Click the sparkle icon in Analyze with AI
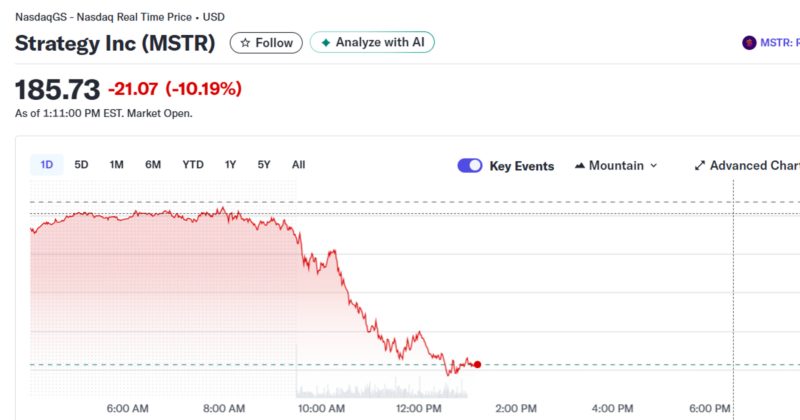Screen dimensions: 800x420 tap(325, 43)
